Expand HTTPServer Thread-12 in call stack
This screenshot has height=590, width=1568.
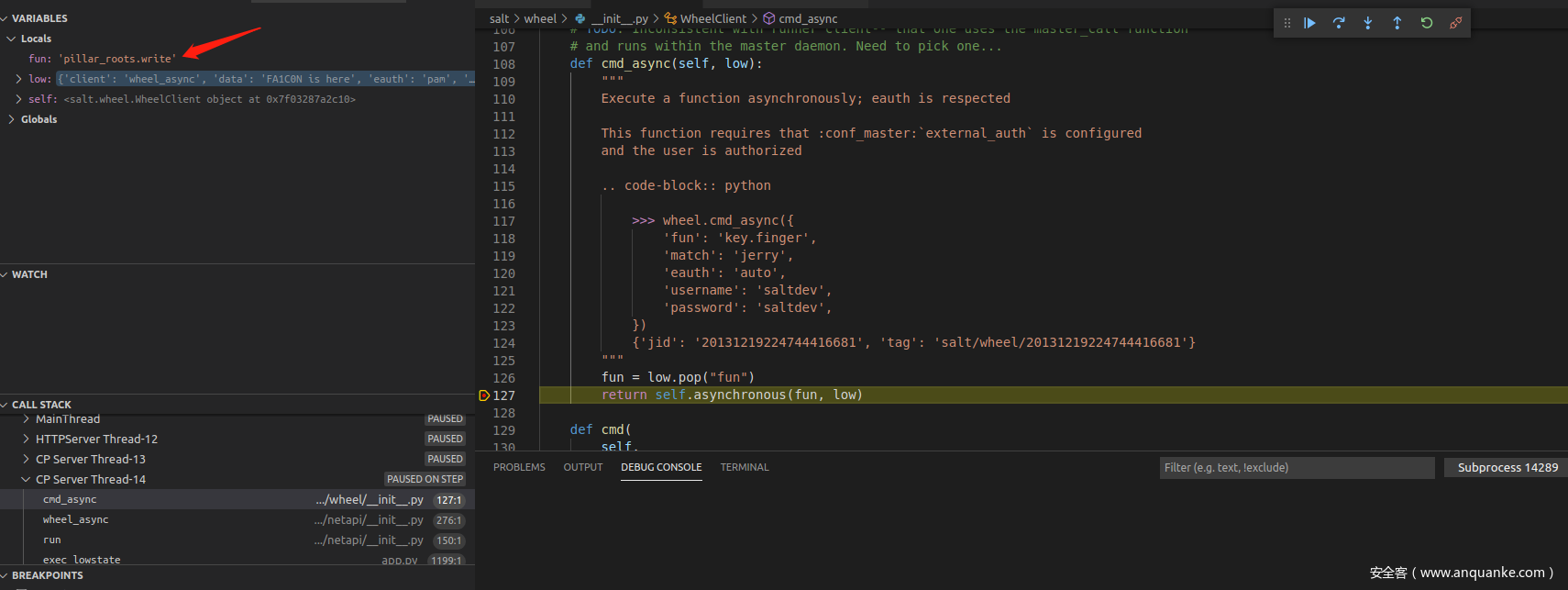point(26,440)
